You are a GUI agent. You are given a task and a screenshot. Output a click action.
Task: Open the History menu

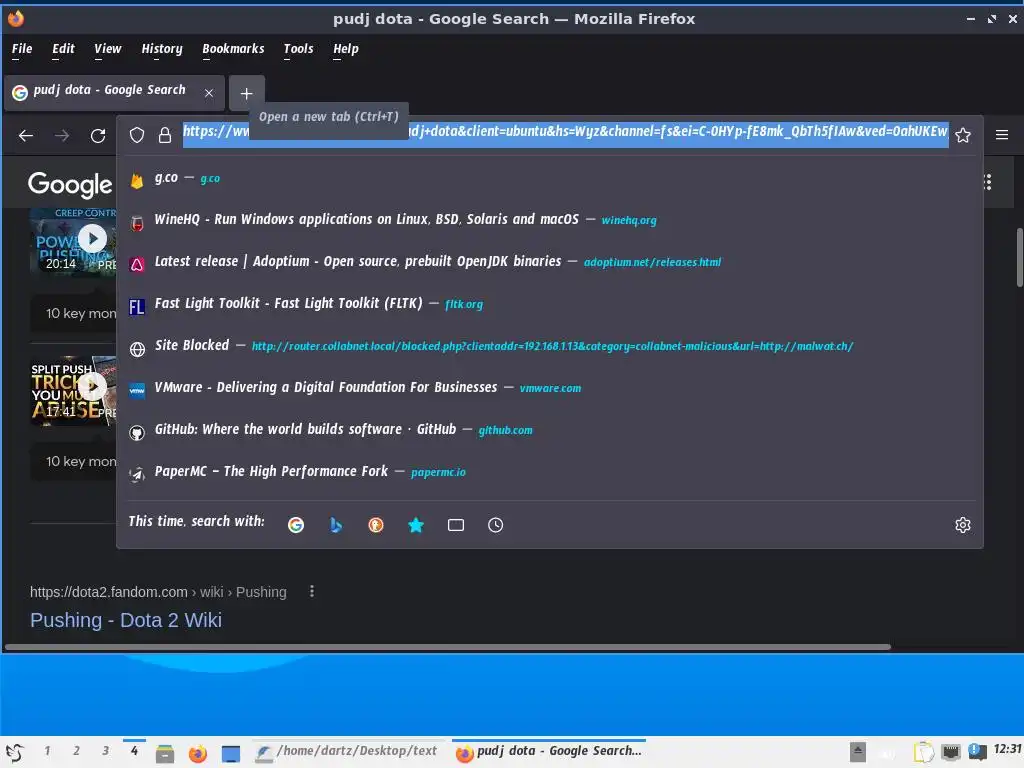[162, 49]
